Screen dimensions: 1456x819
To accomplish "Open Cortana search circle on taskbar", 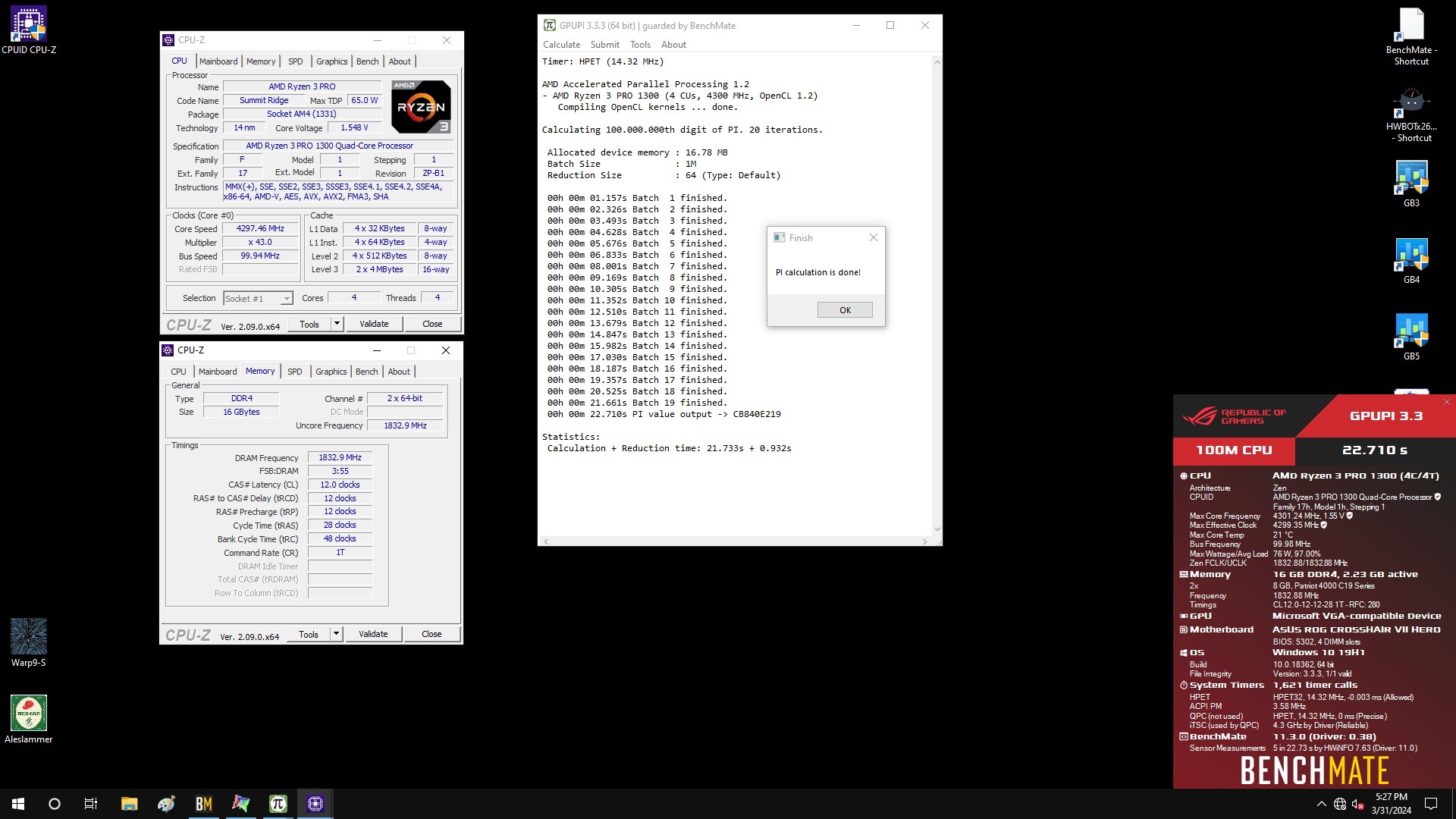I will click(55, 804).
